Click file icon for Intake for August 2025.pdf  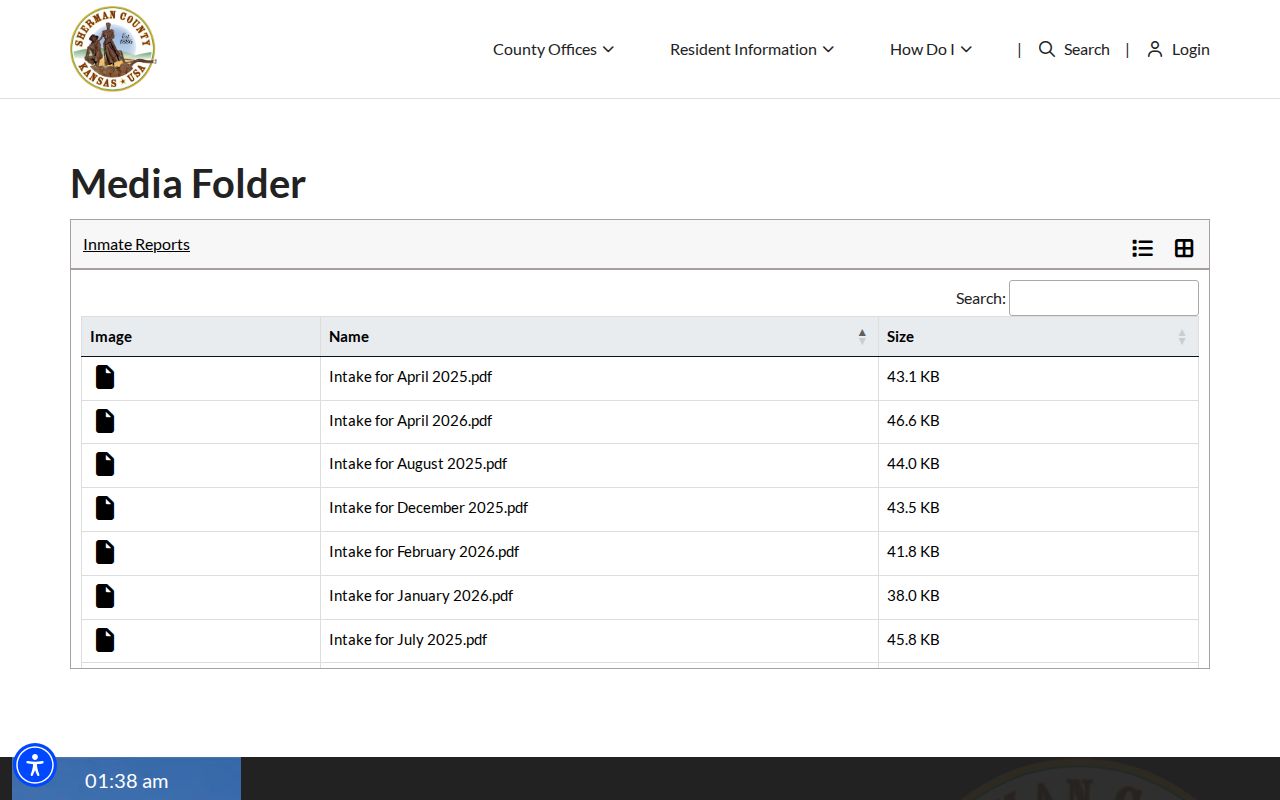105,464
